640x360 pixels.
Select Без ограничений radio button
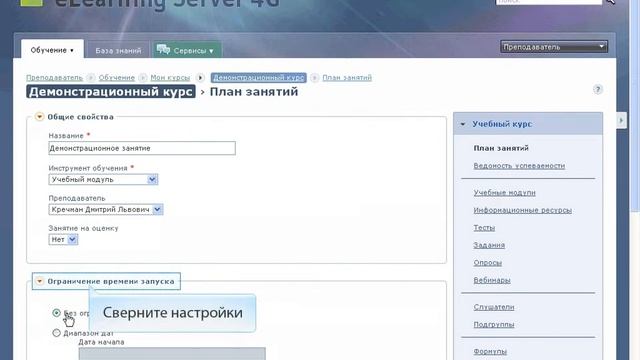(x=57, y=313)
